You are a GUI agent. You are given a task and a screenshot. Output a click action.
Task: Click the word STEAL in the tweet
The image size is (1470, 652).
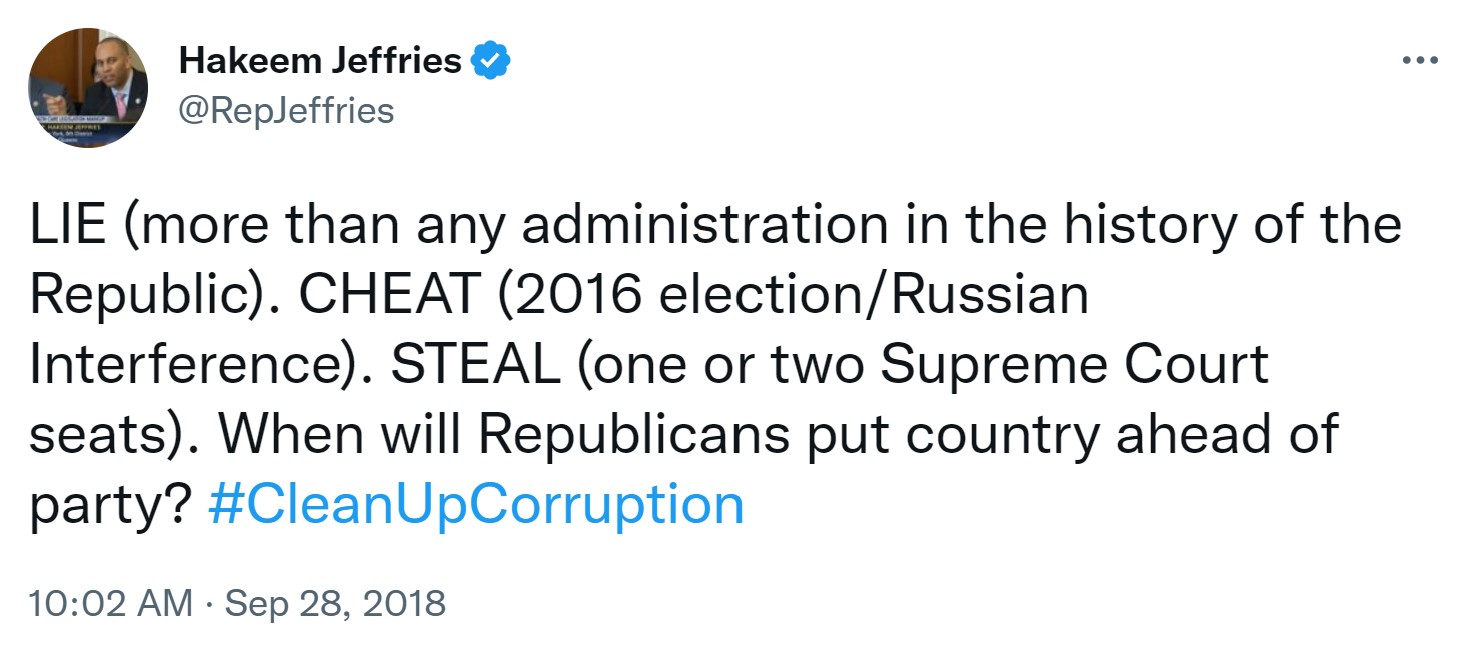[474, 366]
